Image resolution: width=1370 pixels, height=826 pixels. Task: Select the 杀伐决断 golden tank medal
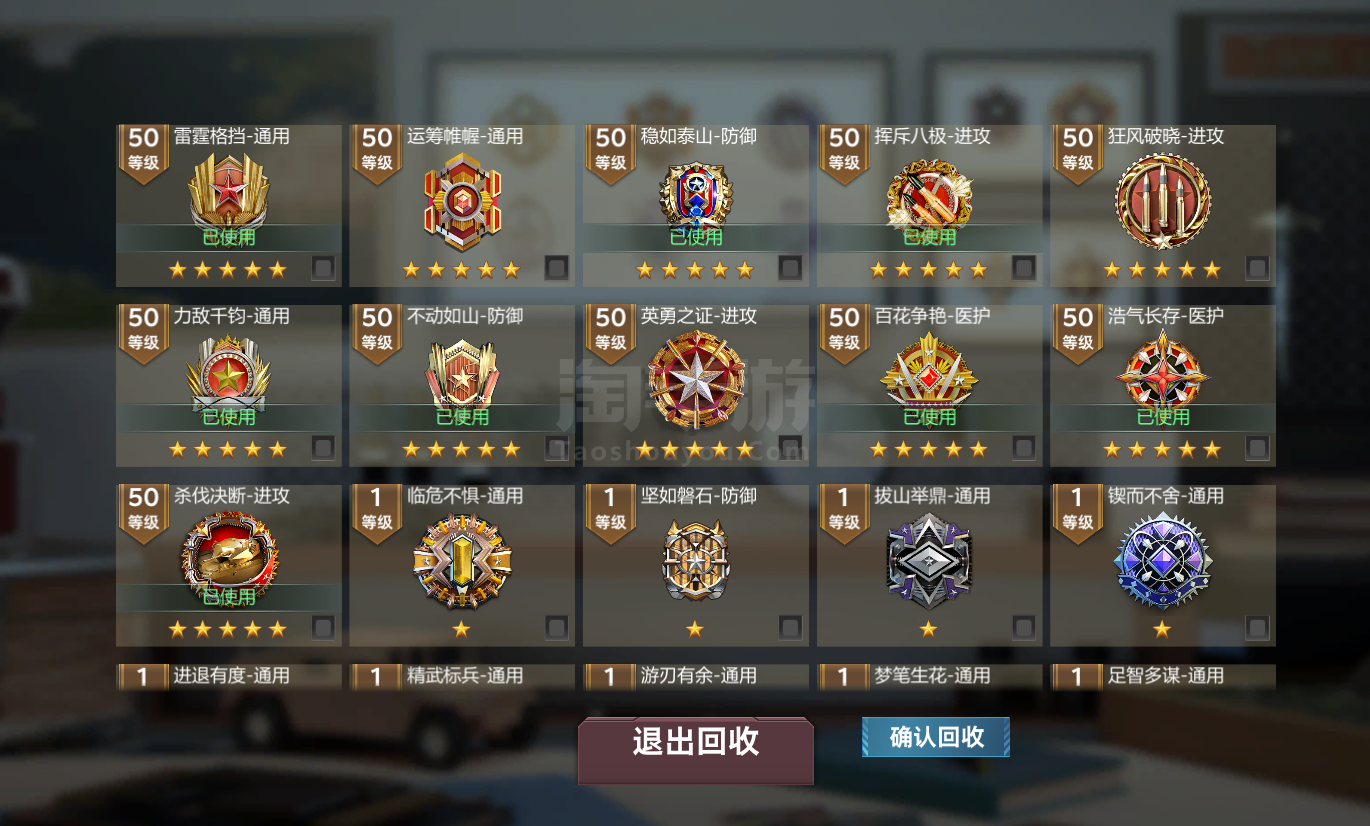[x=229, y=555]
